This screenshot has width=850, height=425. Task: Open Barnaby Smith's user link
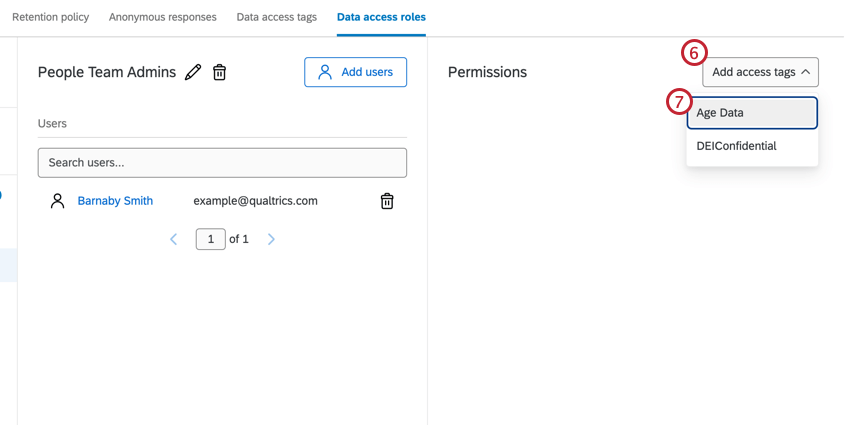click(115, 201)
